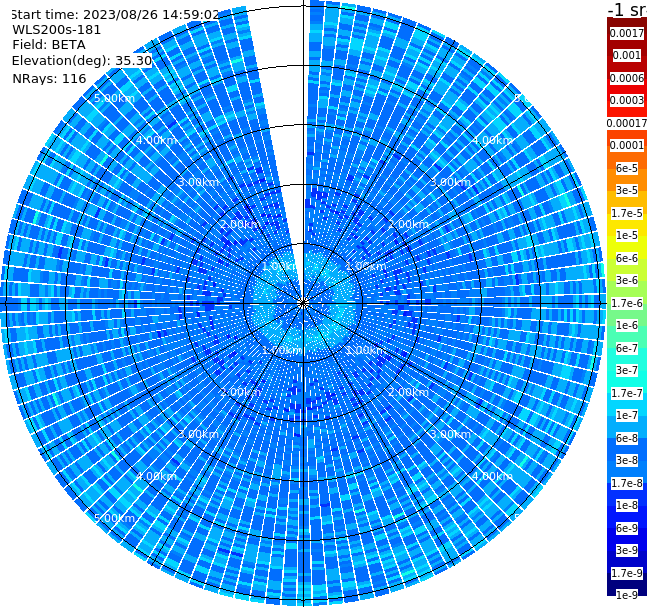Select the 0.0003 value on the colorbar
The width and height of the screenshot is (647, 607).
pyautogui.click(x=627, y=100)
